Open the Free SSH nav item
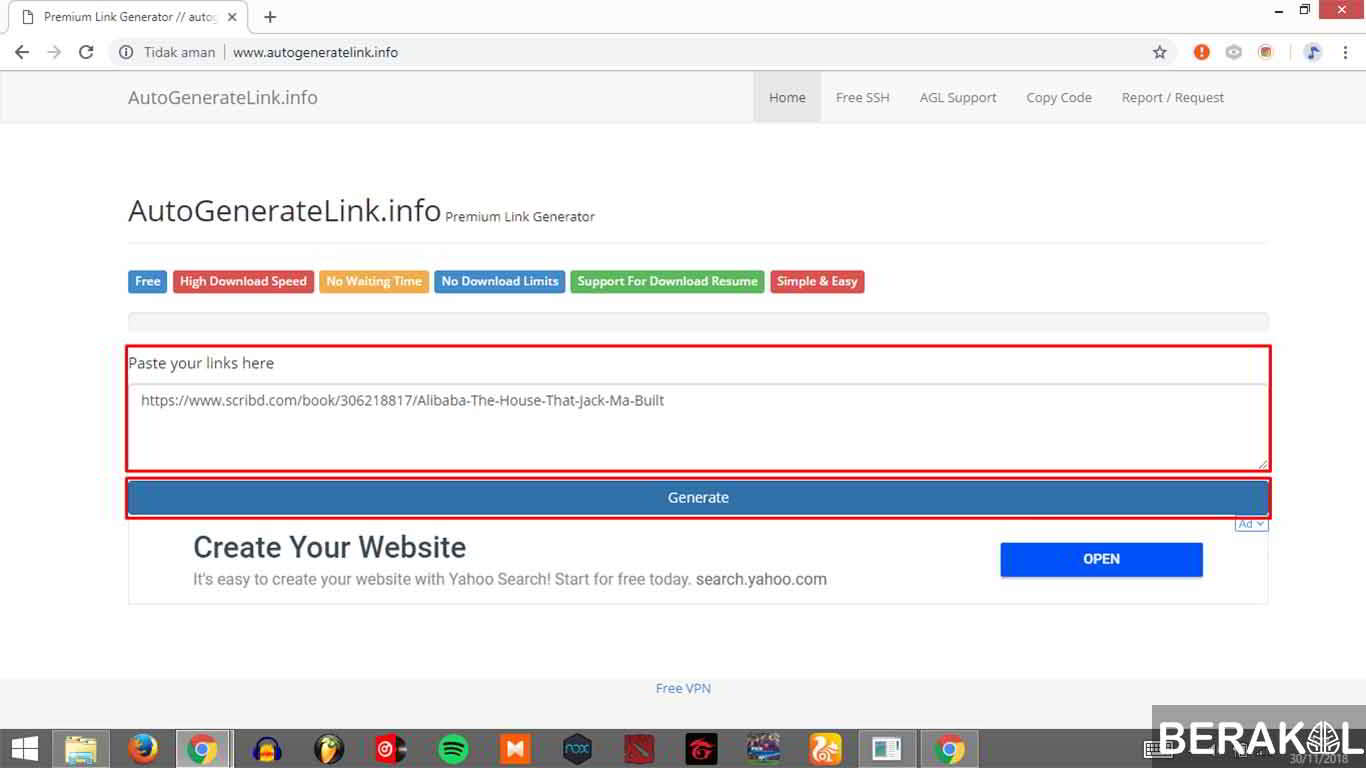 (862, 97)
